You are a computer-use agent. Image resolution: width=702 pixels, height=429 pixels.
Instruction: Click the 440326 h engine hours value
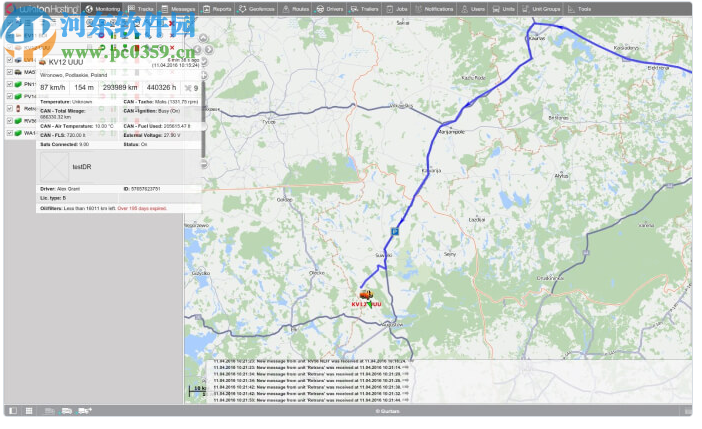[161, 87]
